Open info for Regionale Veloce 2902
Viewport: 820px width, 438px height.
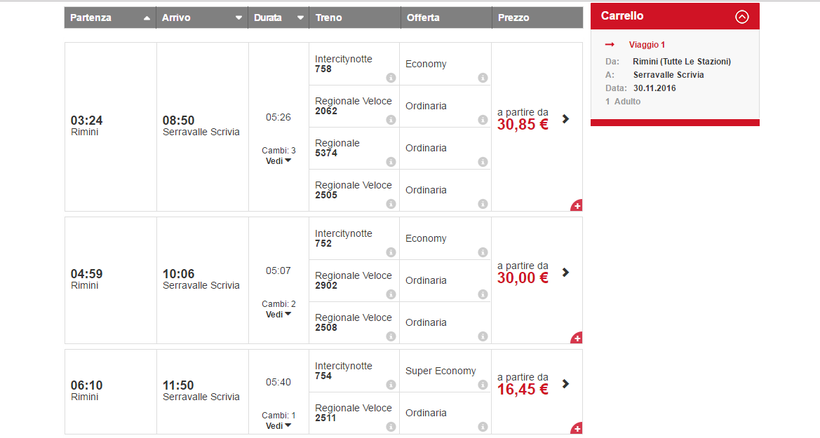[390, 294]
